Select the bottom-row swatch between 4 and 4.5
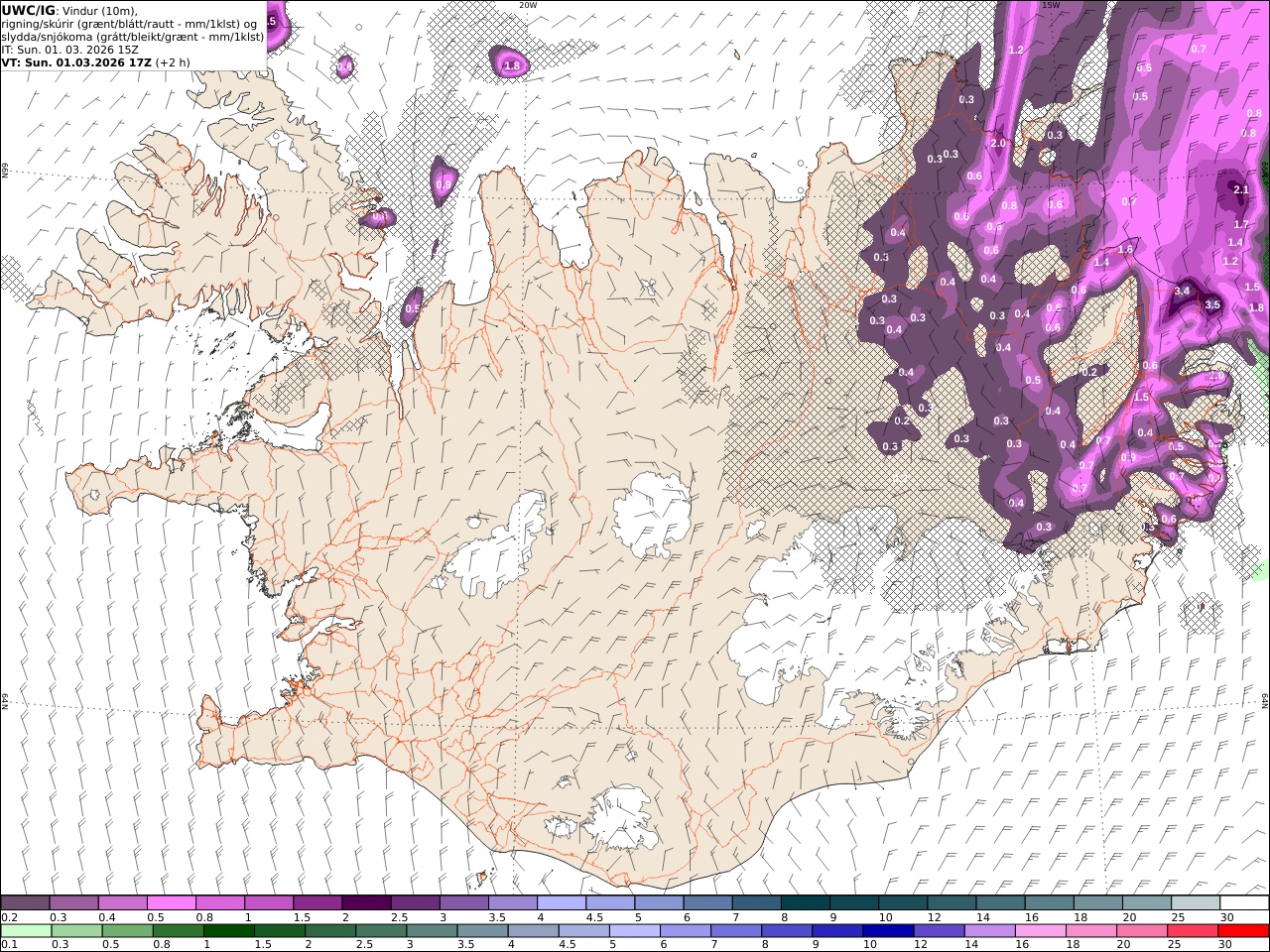Screen dimensions: 1270x952 [x=533, y=931]
